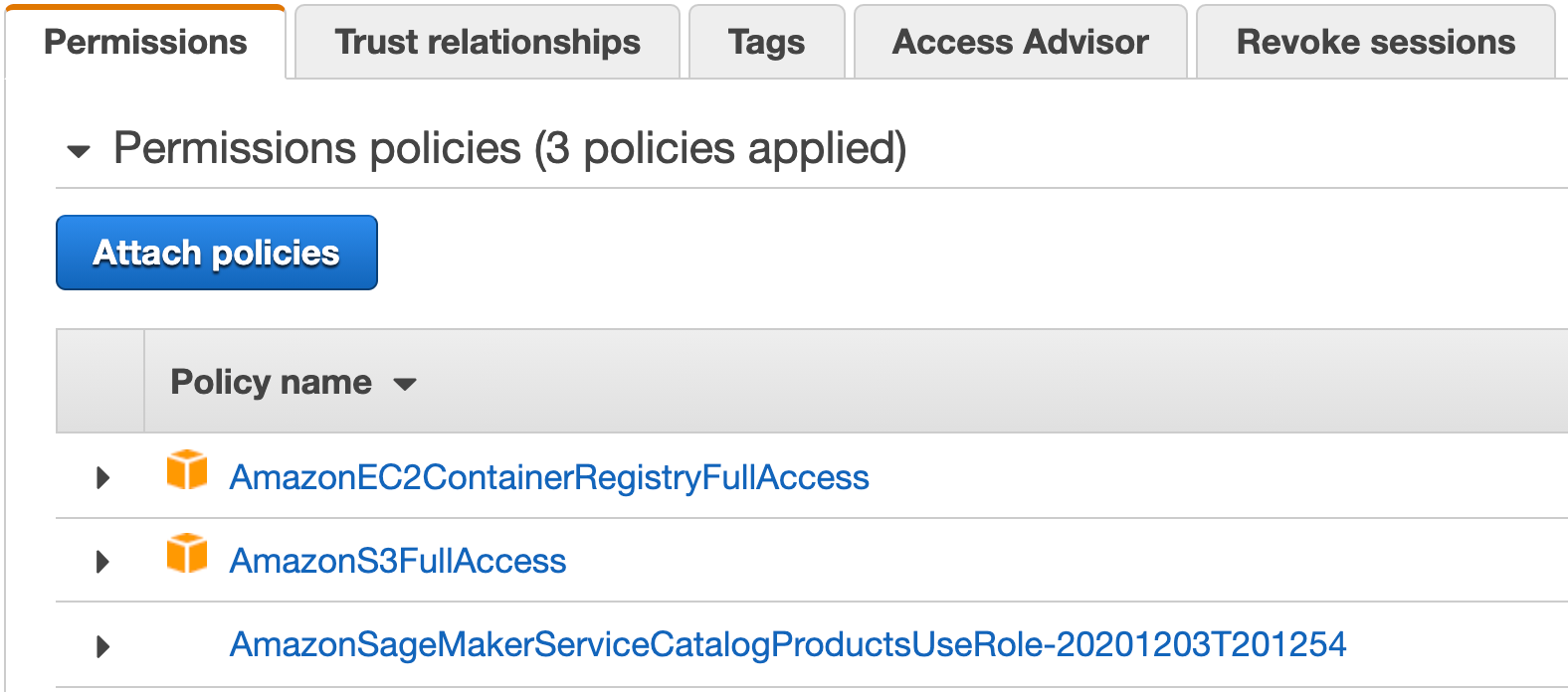Click the AmazonEC2ContainerRegistryFullAccess managed policy cube icon

pos(187,470)
